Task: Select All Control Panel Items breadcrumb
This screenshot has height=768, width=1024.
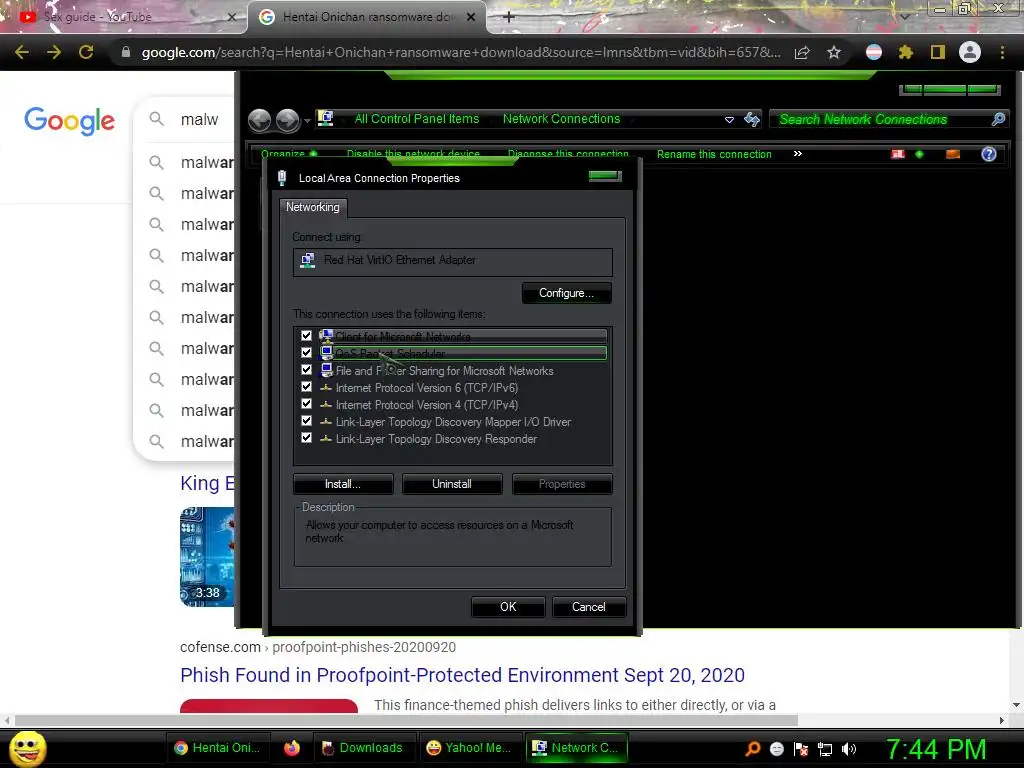Action: click(417, 119)
